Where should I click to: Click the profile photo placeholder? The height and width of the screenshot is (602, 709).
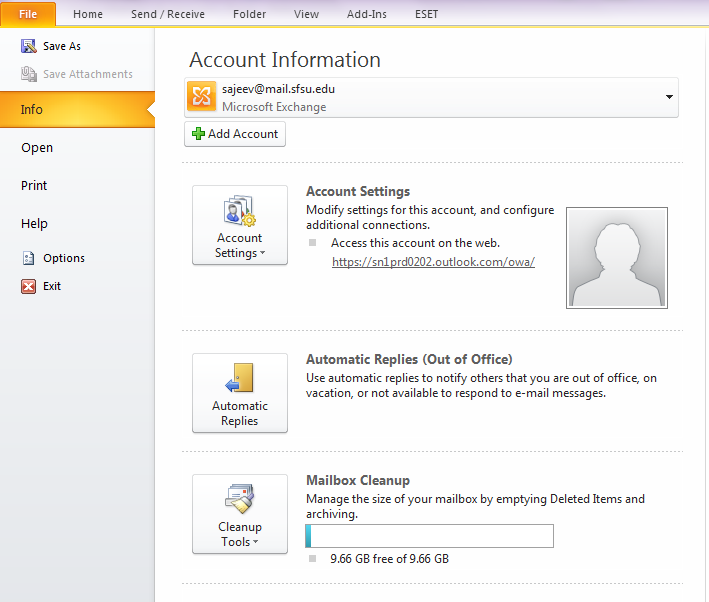coord(617,258)
